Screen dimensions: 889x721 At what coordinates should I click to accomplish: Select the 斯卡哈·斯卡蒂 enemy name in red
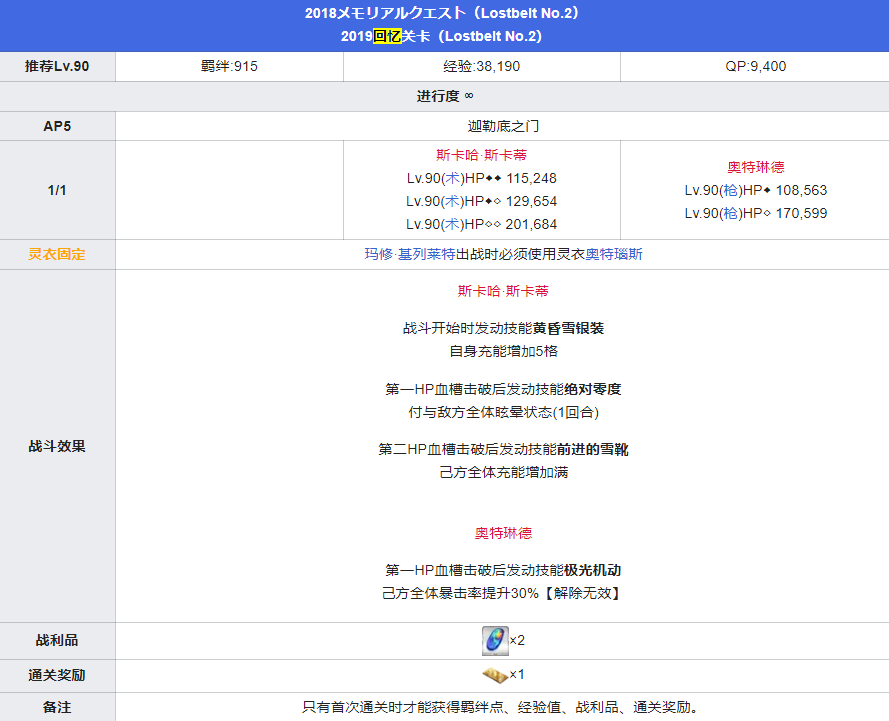point(482,157)
